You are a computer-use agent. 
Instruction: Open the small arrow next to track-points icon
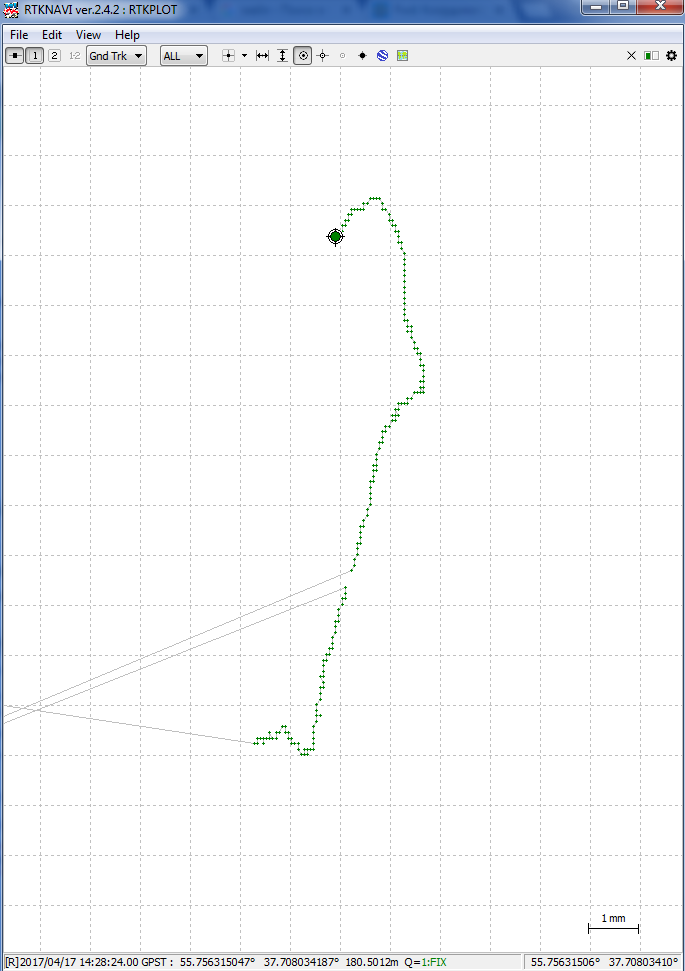(x=244, y=56)
